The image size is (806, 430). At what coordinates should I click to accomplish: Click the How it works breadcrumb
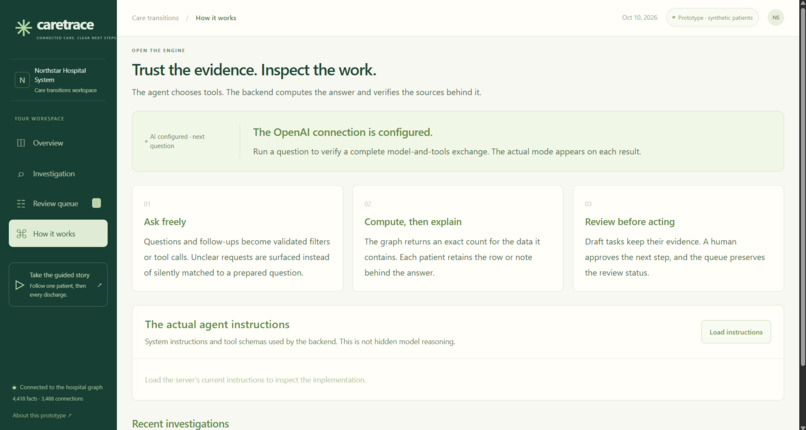pyautogui.click(x=216, y=18)
